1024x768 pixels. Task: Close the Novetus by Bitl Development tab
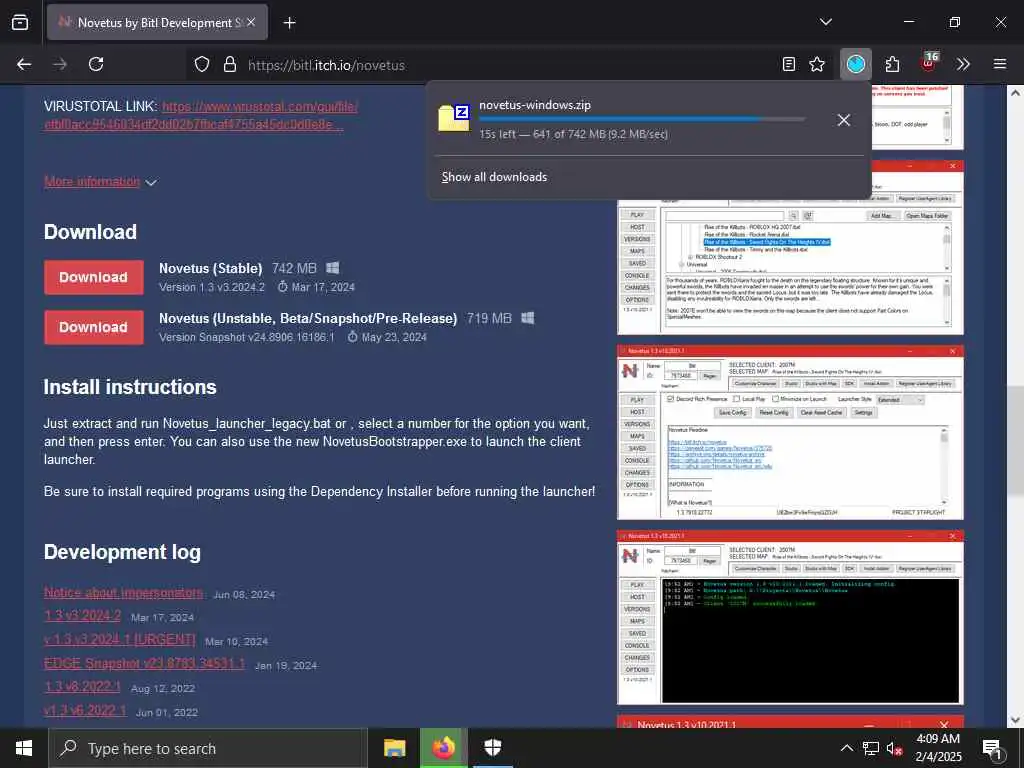tap(251, 22)
